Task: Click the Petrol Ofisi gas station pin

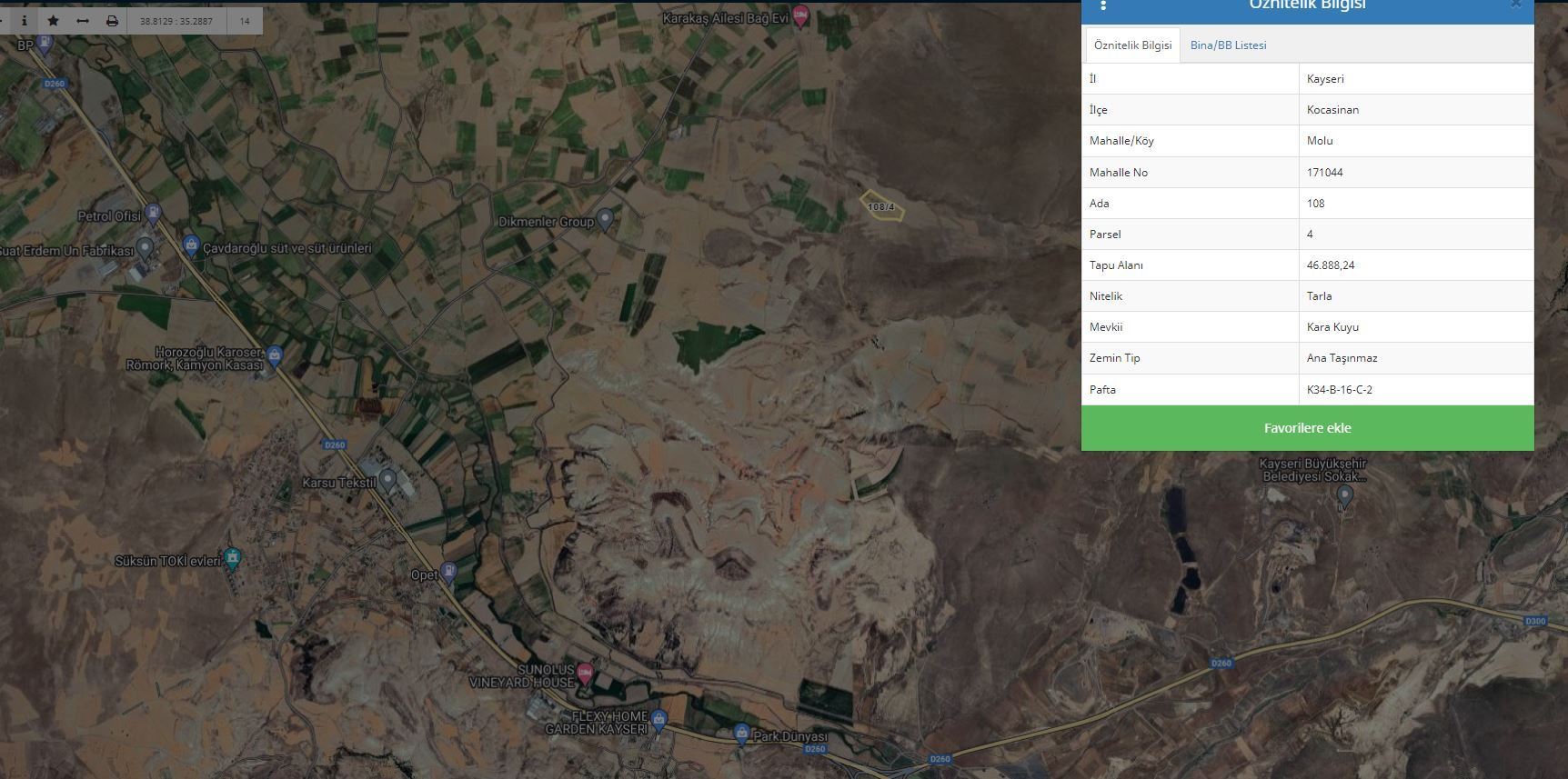Action: click(154, 214)
